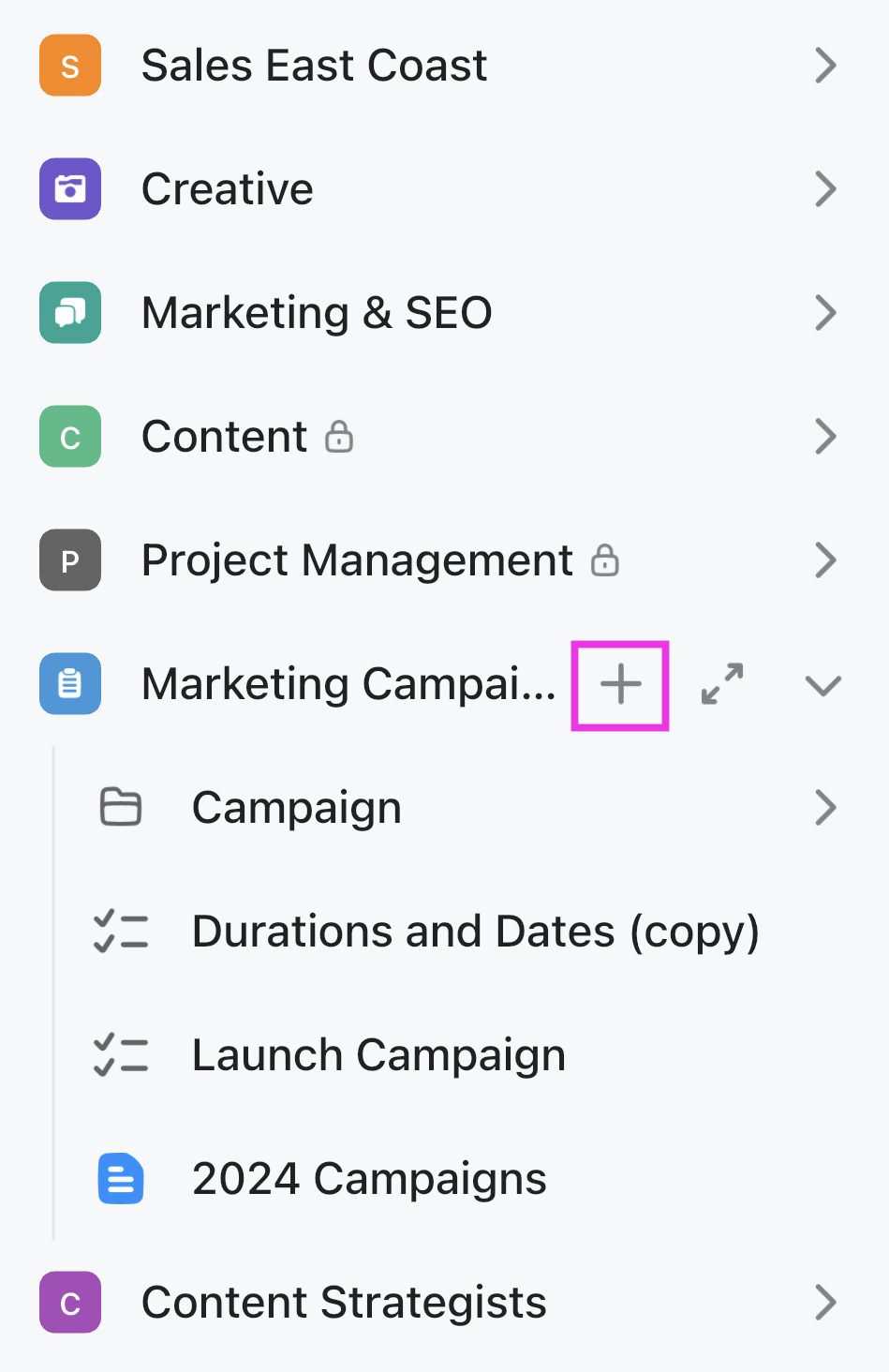The image size is (889, 1372).
Task: Open Durations and Dates (copy) list
Action: 474,931
